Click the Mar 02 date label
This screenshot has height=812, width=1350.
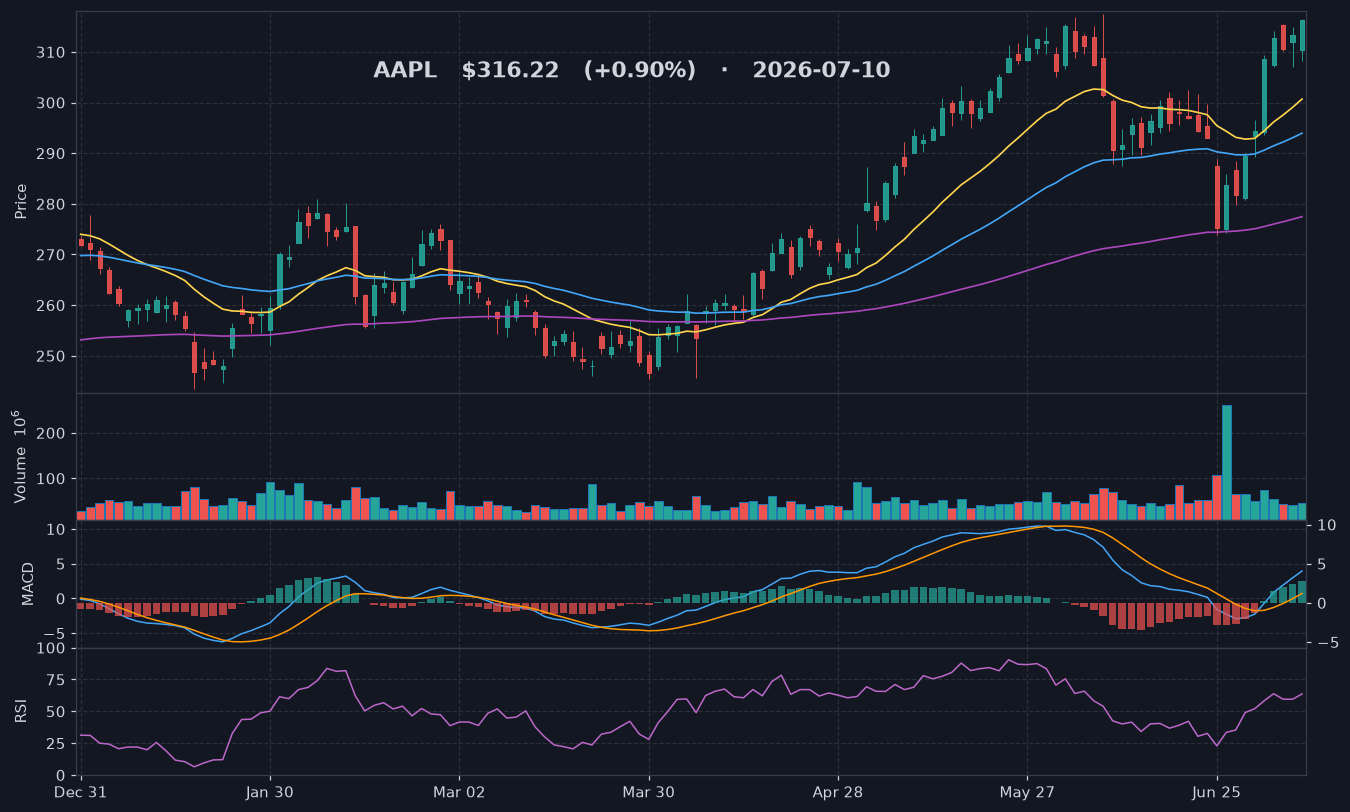[460, 792]
